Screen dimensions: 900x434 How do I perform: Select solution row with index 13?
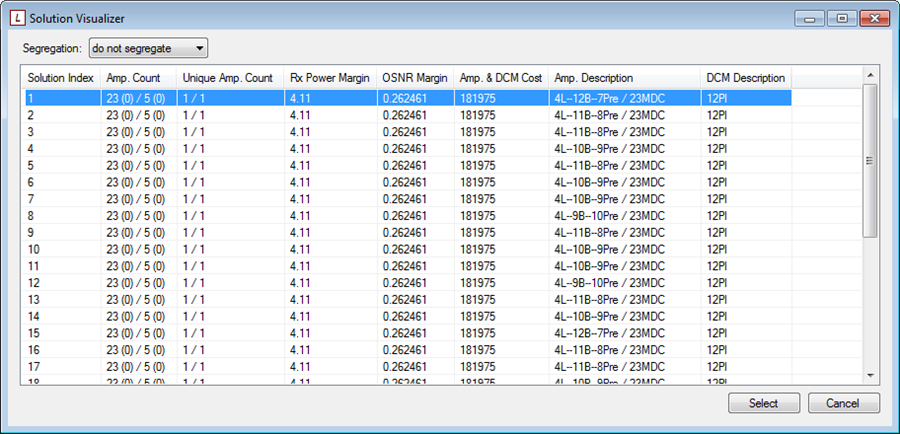tap(407, 300)
